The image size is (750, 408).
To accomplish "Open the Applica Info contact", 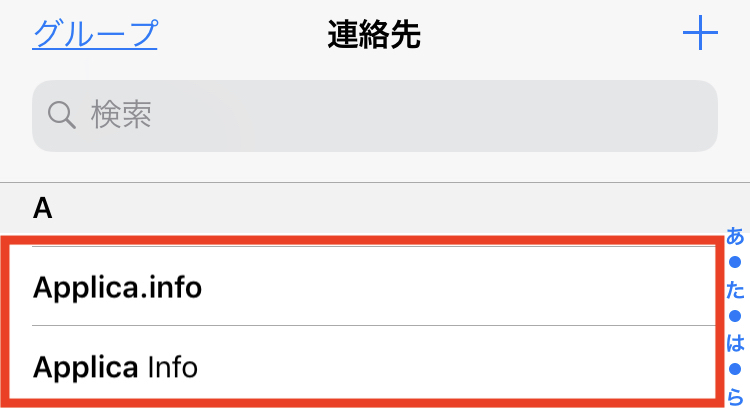I will (362, 366).
